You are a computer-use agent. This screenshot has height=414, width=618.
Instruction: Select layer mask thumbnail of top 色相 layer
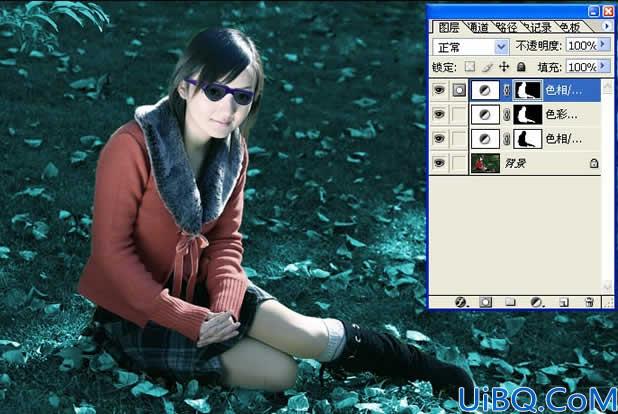tap(528, 91)
